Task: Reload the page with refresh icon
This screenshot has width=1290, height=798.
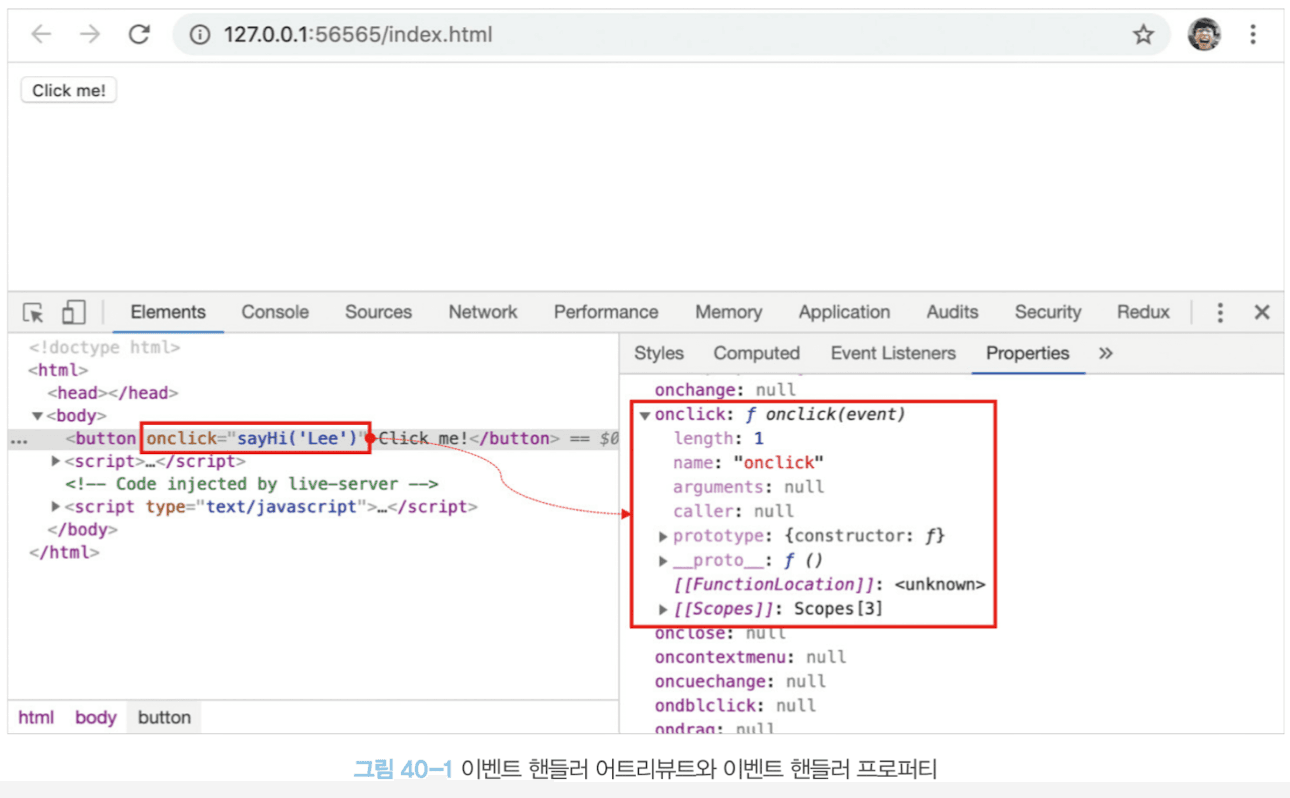Action: [x=139, y=35]
